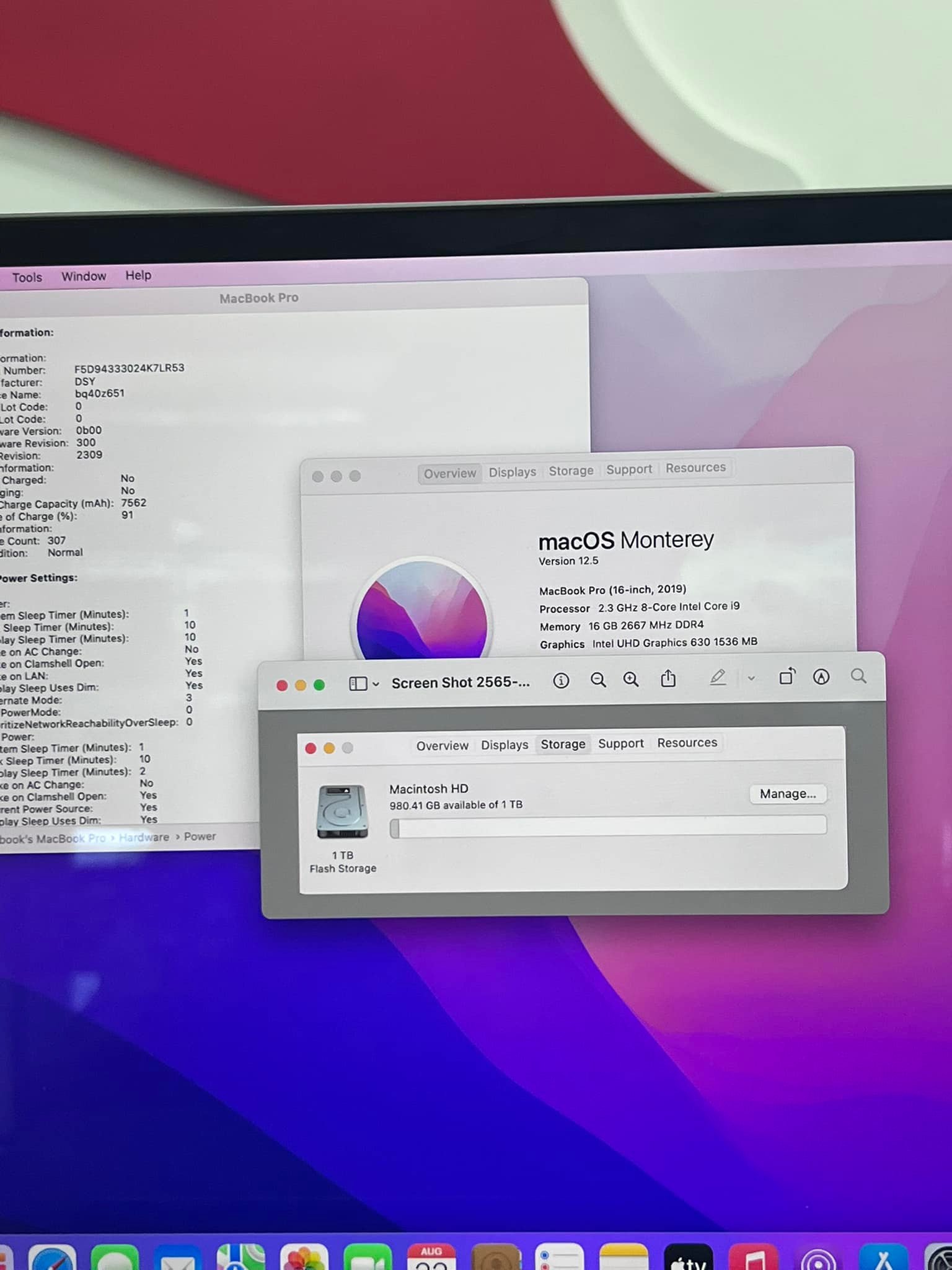Switch to Resources tab in macOS Monterey window
The height and width of the screenshot is (1270, 952).
click(695, 468)
